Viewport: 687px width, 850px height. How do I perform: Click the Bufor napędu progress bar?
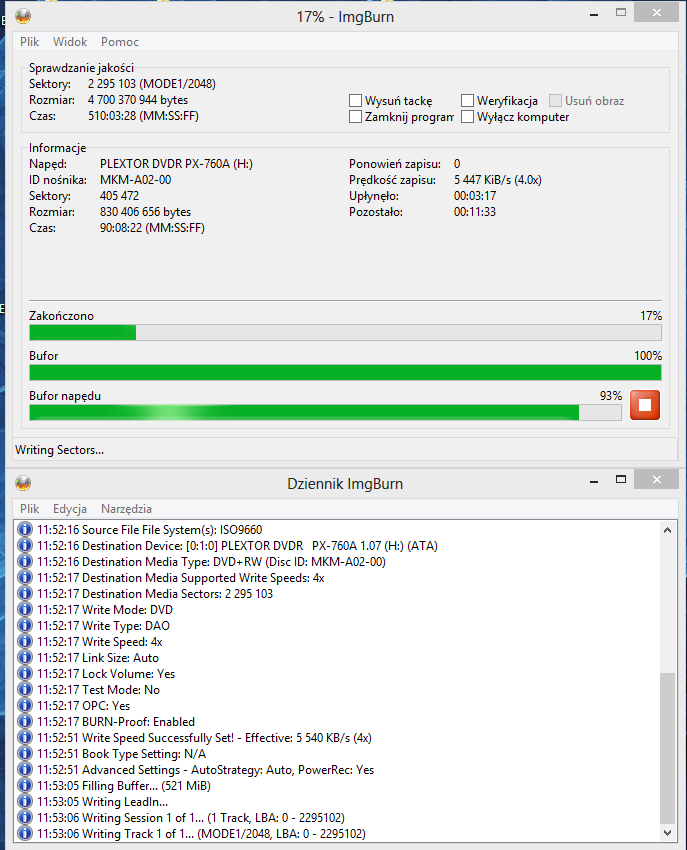[325, 413]
